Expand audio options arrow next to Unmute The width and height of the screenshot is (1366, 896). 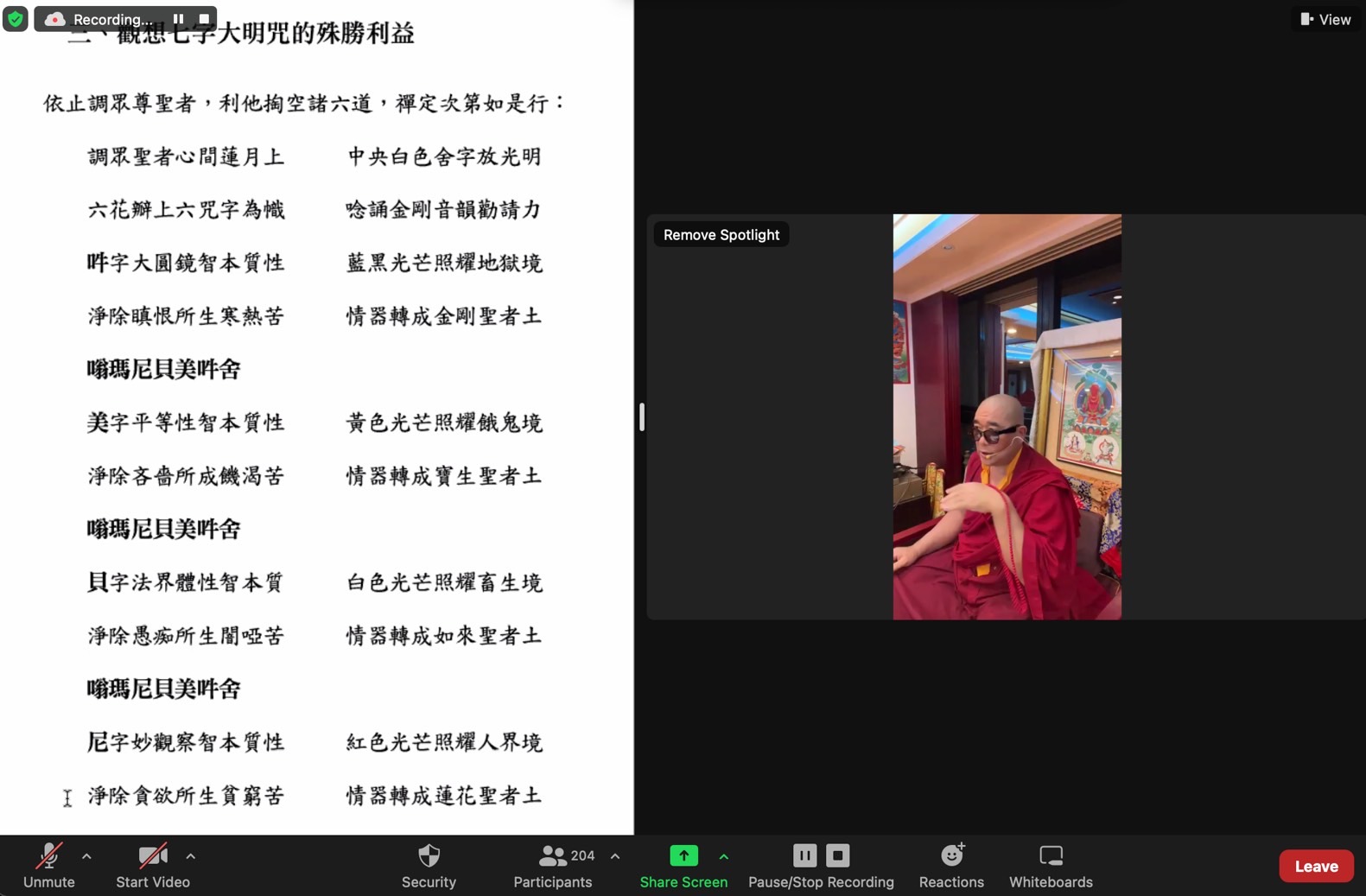86,856
